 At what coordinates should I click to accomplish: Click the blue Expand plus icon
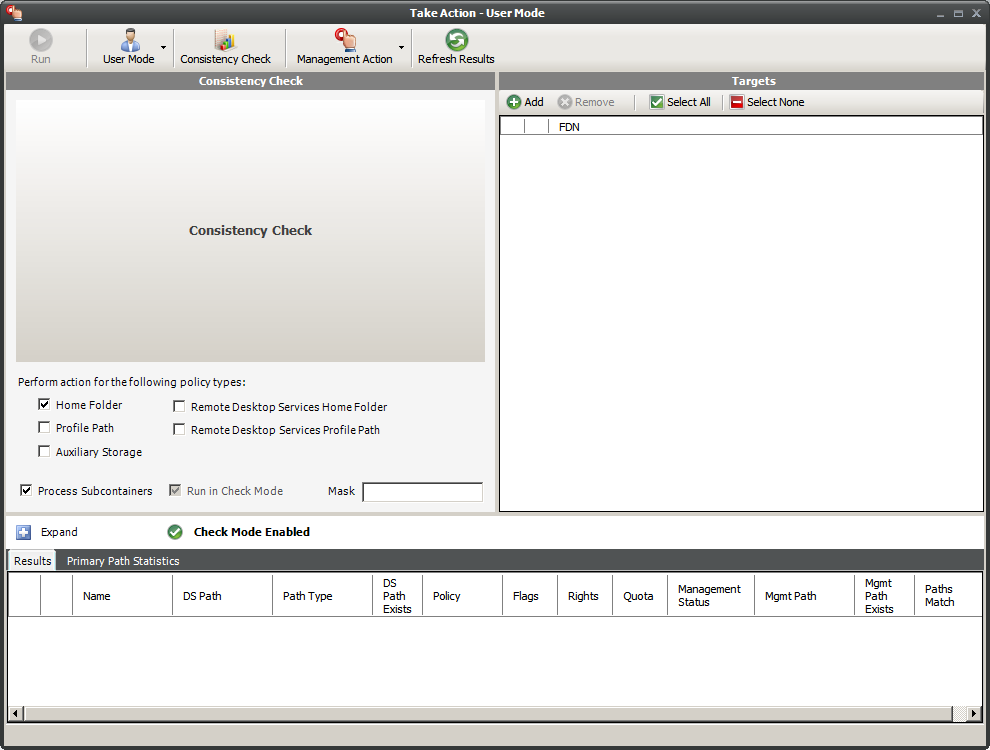[x=23, y=532]
